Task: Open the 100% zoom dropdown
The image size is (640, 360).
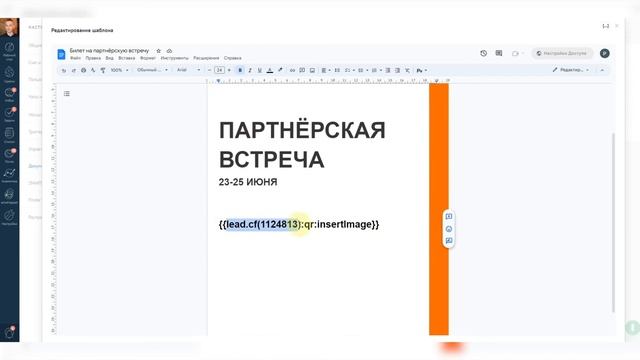Action: click(x=119, y=70)
